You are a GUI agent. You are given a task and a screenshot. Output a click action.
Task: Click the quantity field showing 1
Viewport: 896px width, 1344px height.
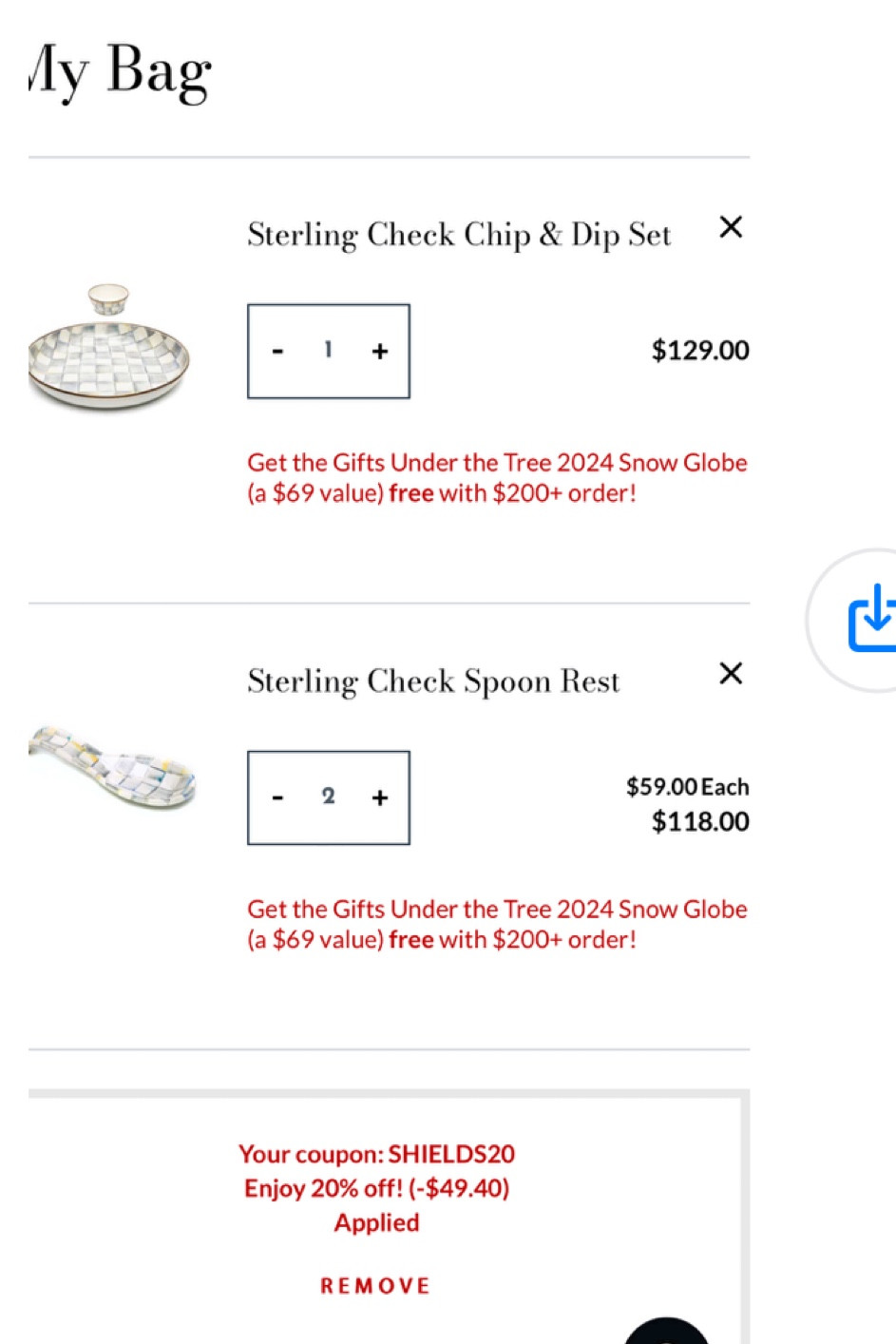click(328, 351)
